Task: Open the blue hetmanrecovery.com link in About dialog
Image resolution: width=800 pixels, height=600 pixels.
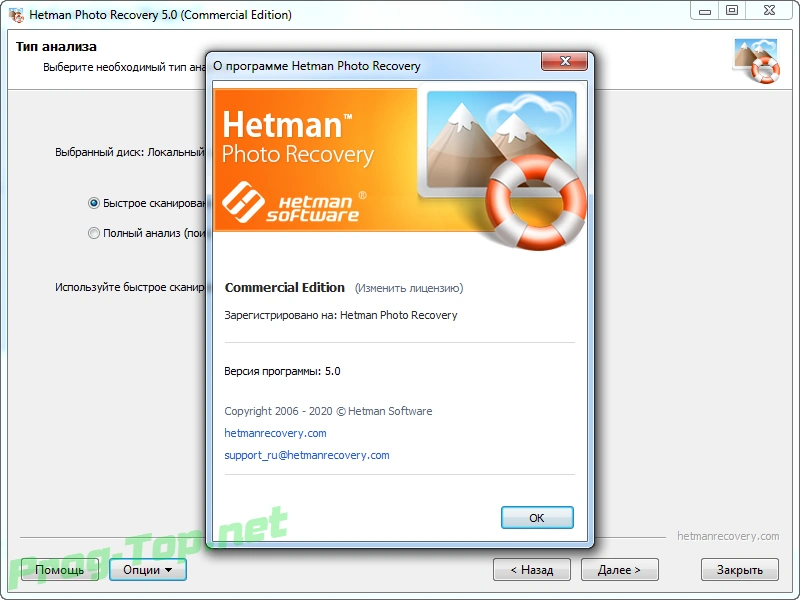Action: [x=275, y=433]
